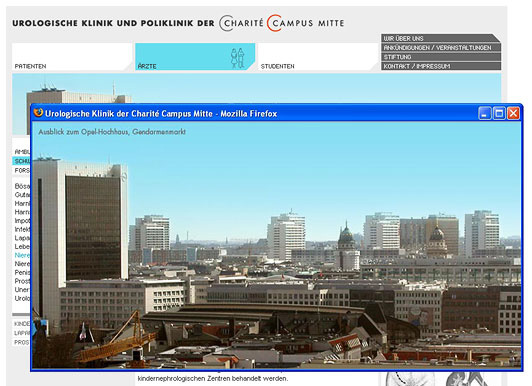Click the Firefox icon in the popup title bar
532x386 pixels.
click(x=38, y=113)
